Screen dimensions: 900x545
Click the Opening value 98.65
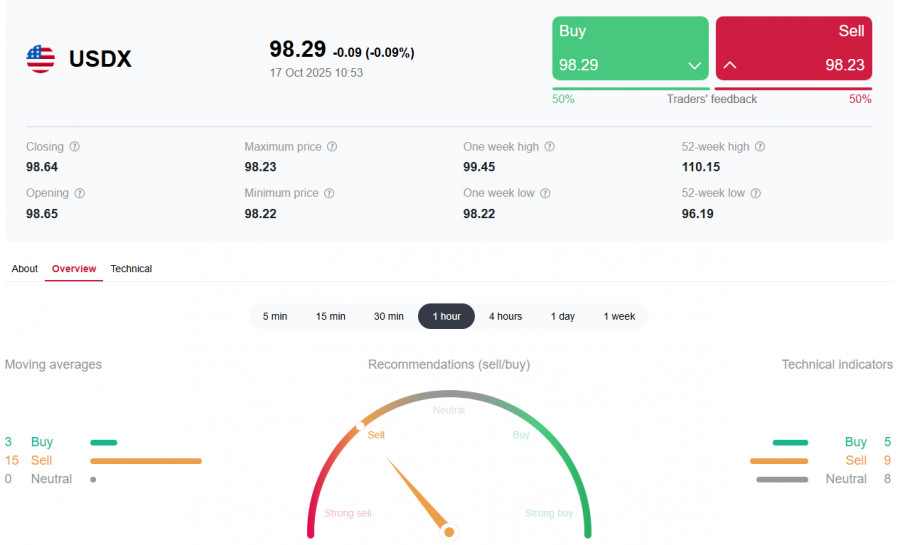pos(42,214)
